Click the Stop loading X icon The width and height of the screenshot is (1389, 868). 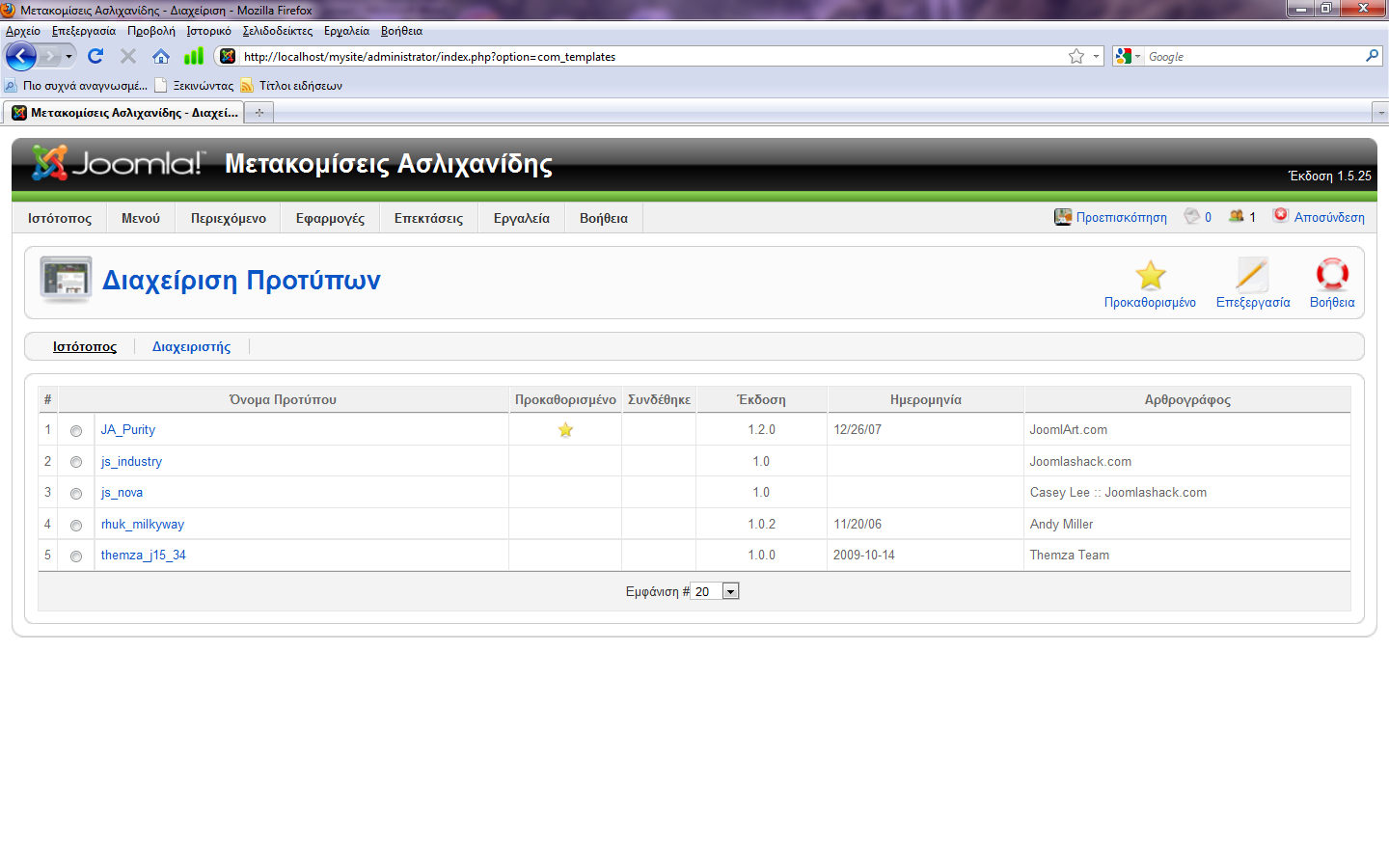click(x=128, y=56)
